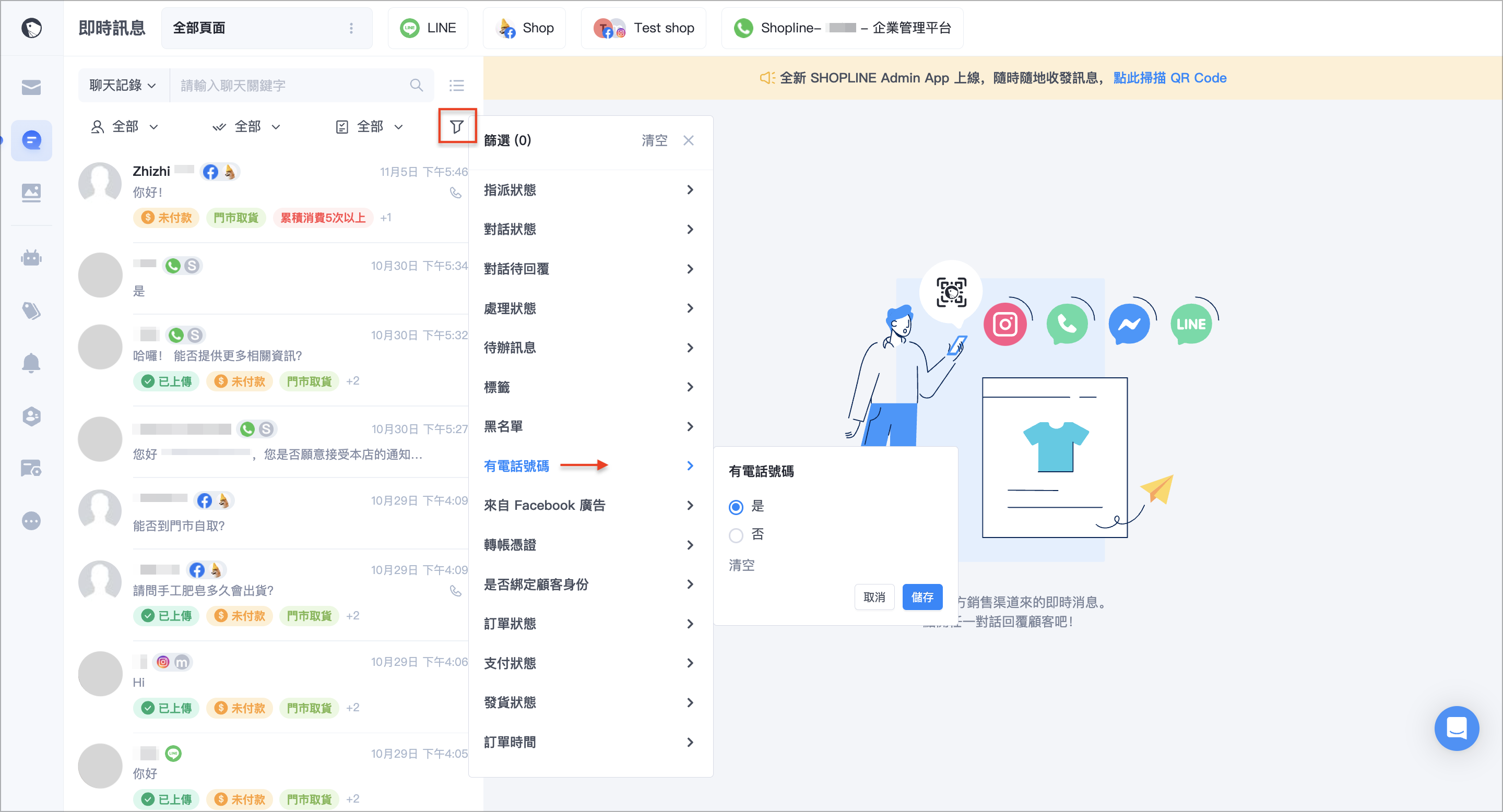Open the chat messages sidebar icon
Screen dimensions: 1503x812
(31, 140)
